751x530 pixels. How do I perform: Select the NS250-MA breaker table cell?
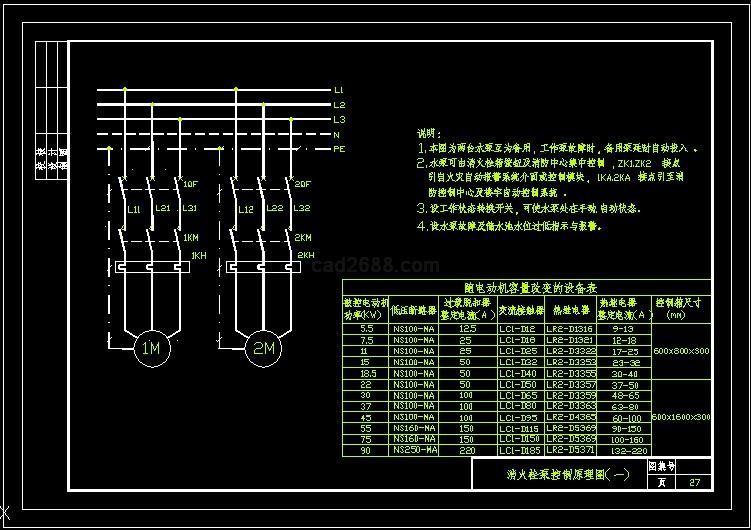(414, 450)
